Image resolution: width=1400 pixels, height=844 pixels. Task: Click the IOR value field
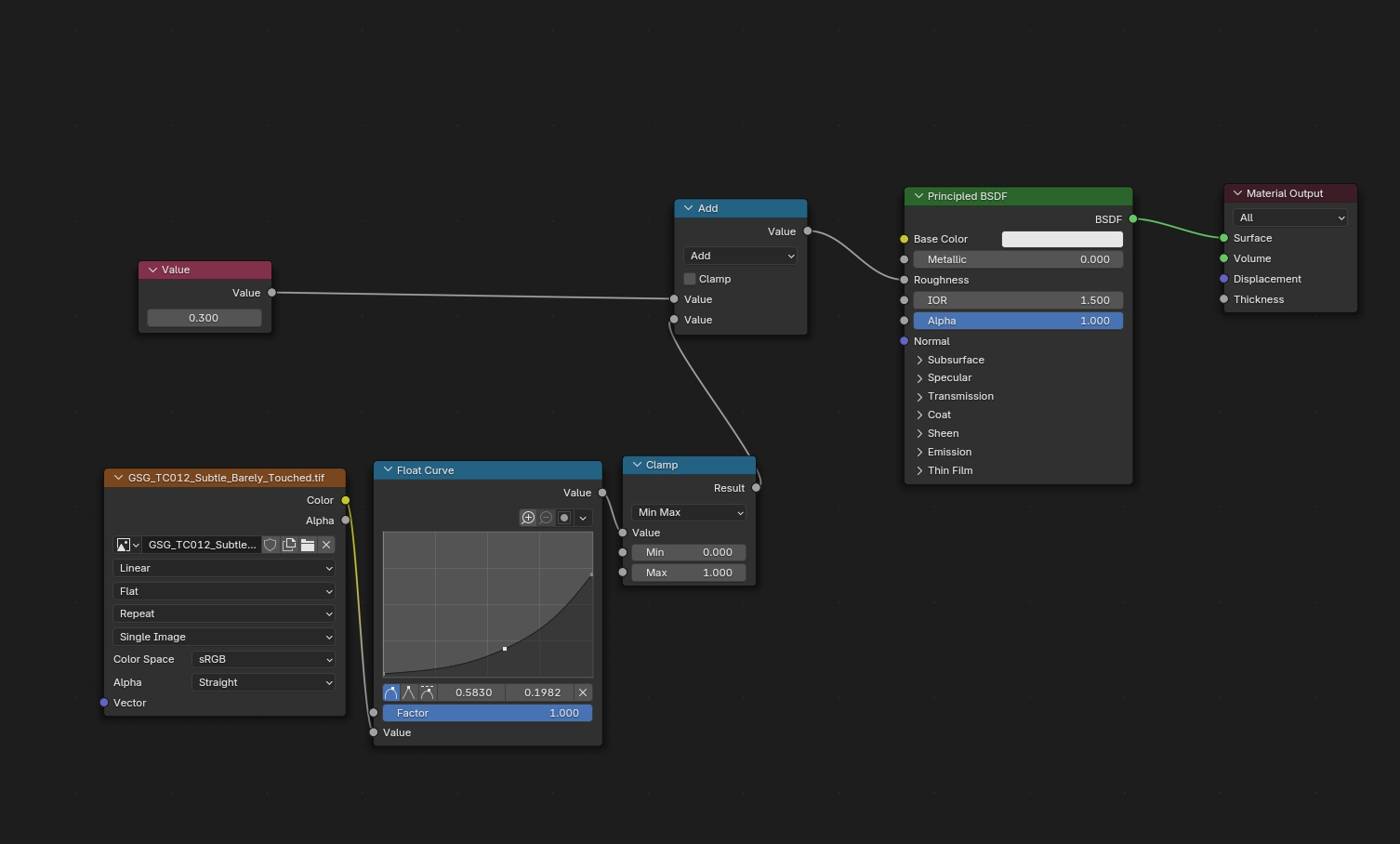coord(1018,300)
